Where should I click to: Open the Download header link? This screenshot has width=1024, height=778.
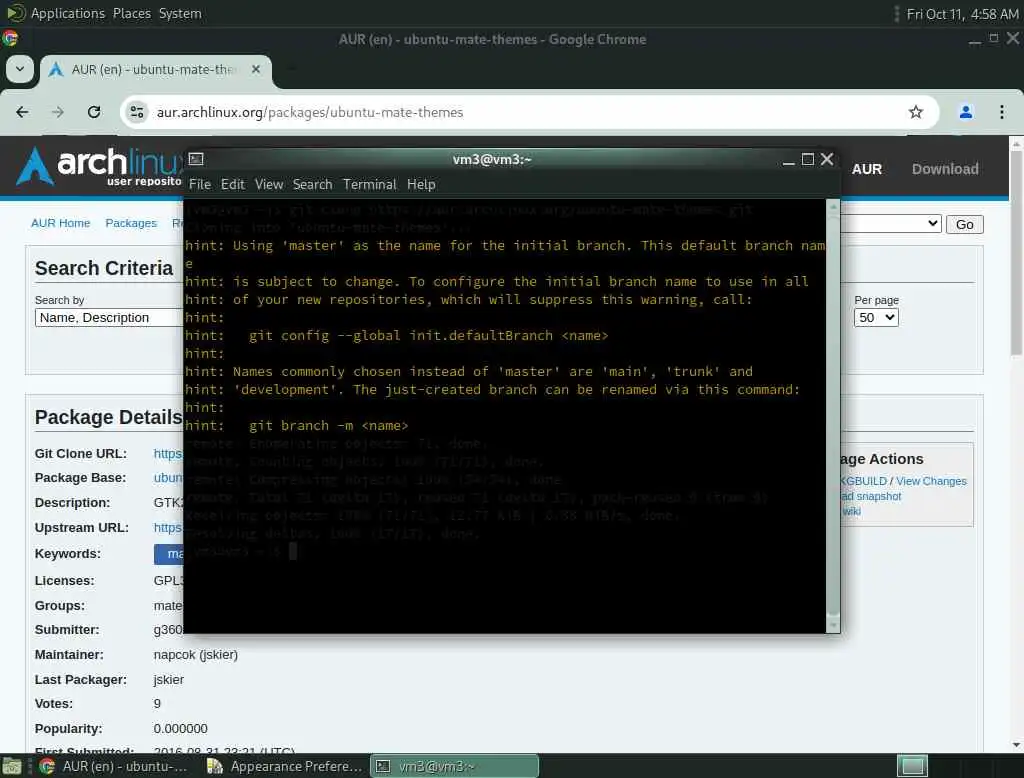pyautogui.click(x=945, y=169)
